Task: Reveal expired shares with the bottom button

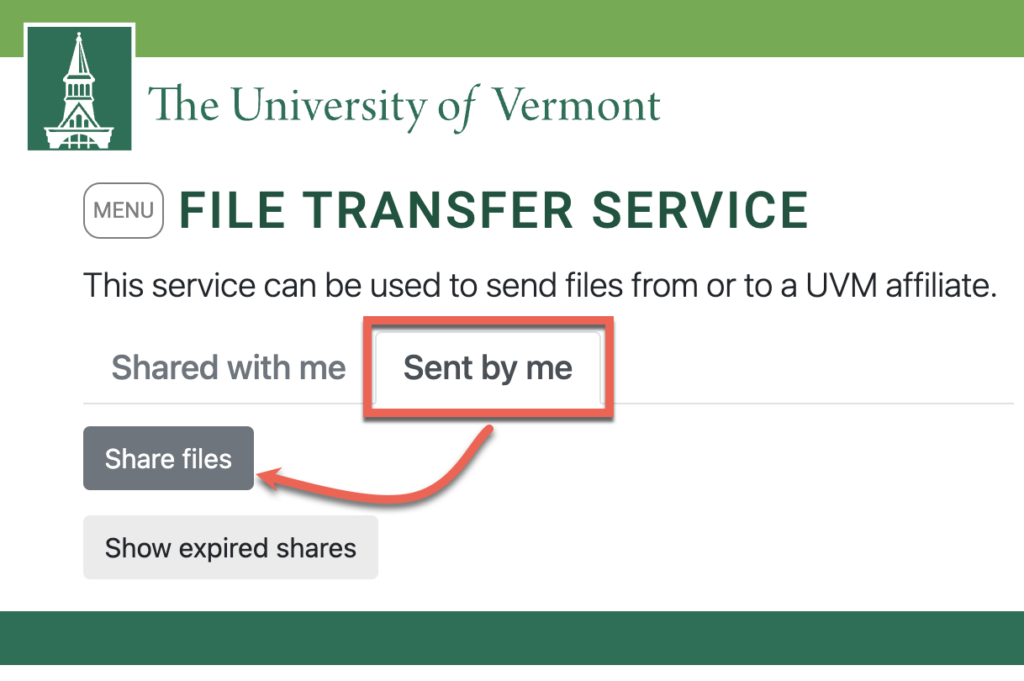Action: [x=230, y=548]
